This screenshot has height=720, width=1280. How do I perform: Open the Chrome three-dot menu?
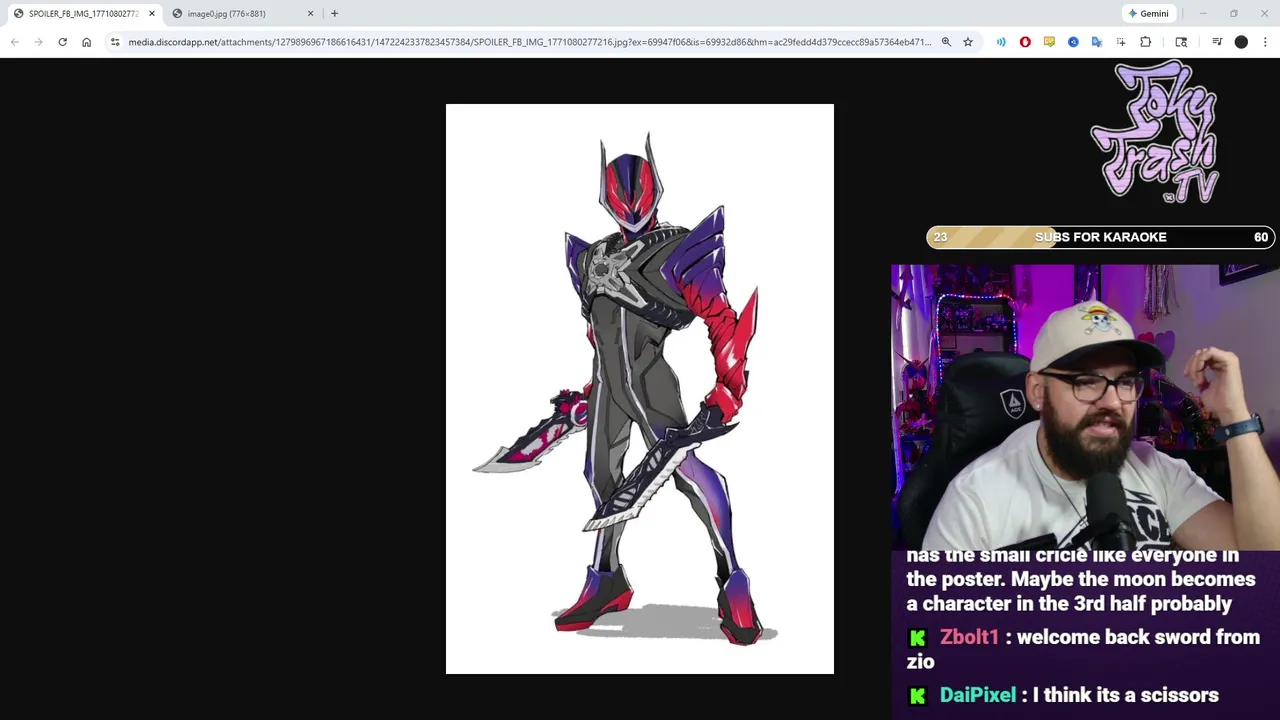point(1265,42)
